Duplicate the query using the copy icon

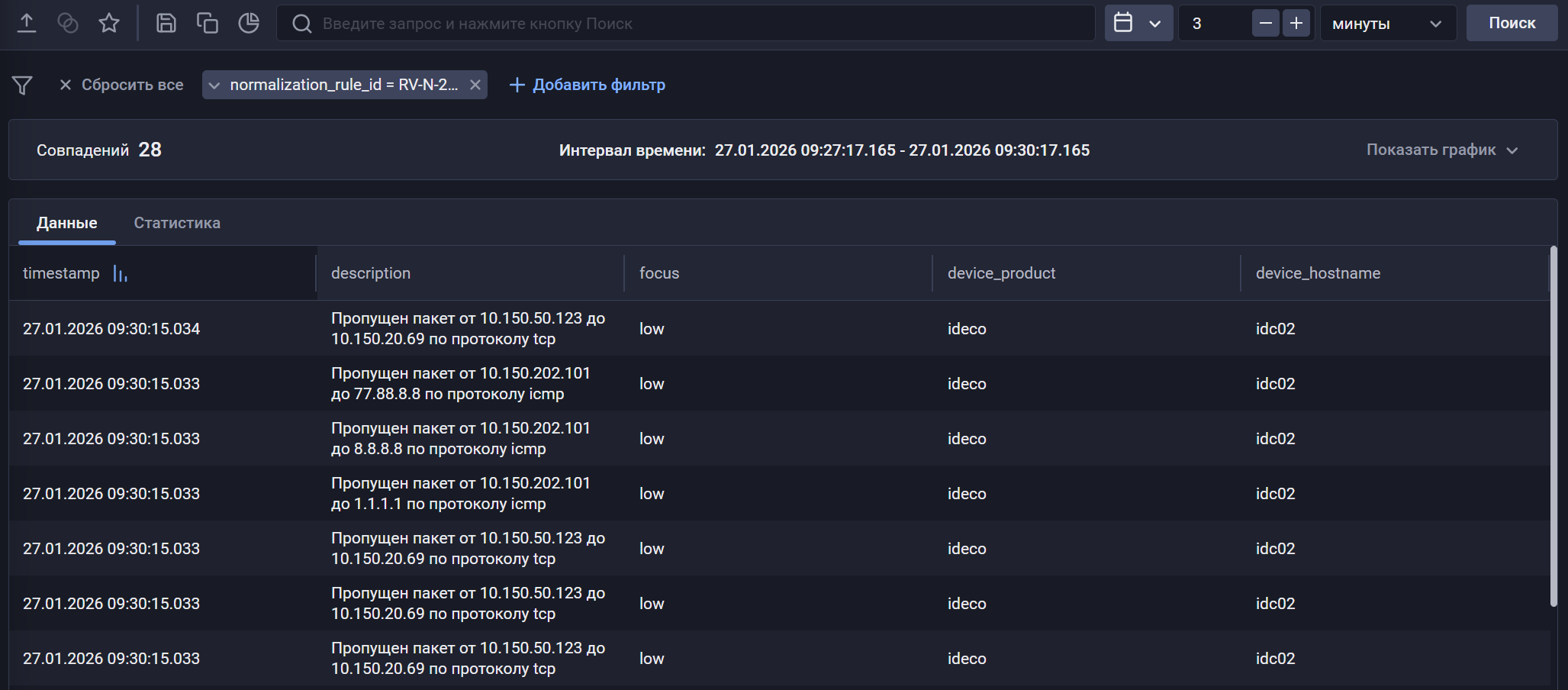click(x=208, y=23)
